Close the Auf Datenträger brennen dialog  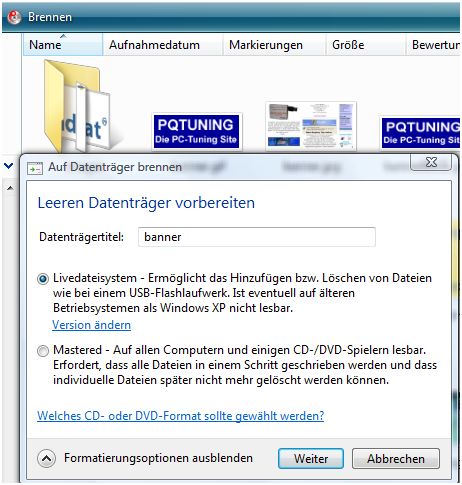point(431,162)
